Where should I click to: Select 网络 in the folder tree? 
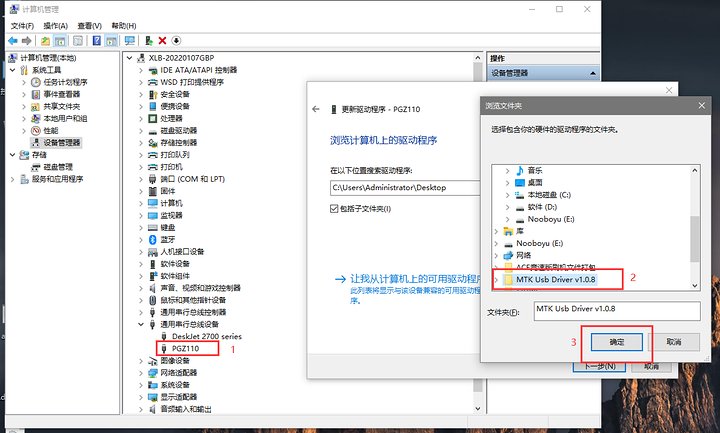[523, 255]
